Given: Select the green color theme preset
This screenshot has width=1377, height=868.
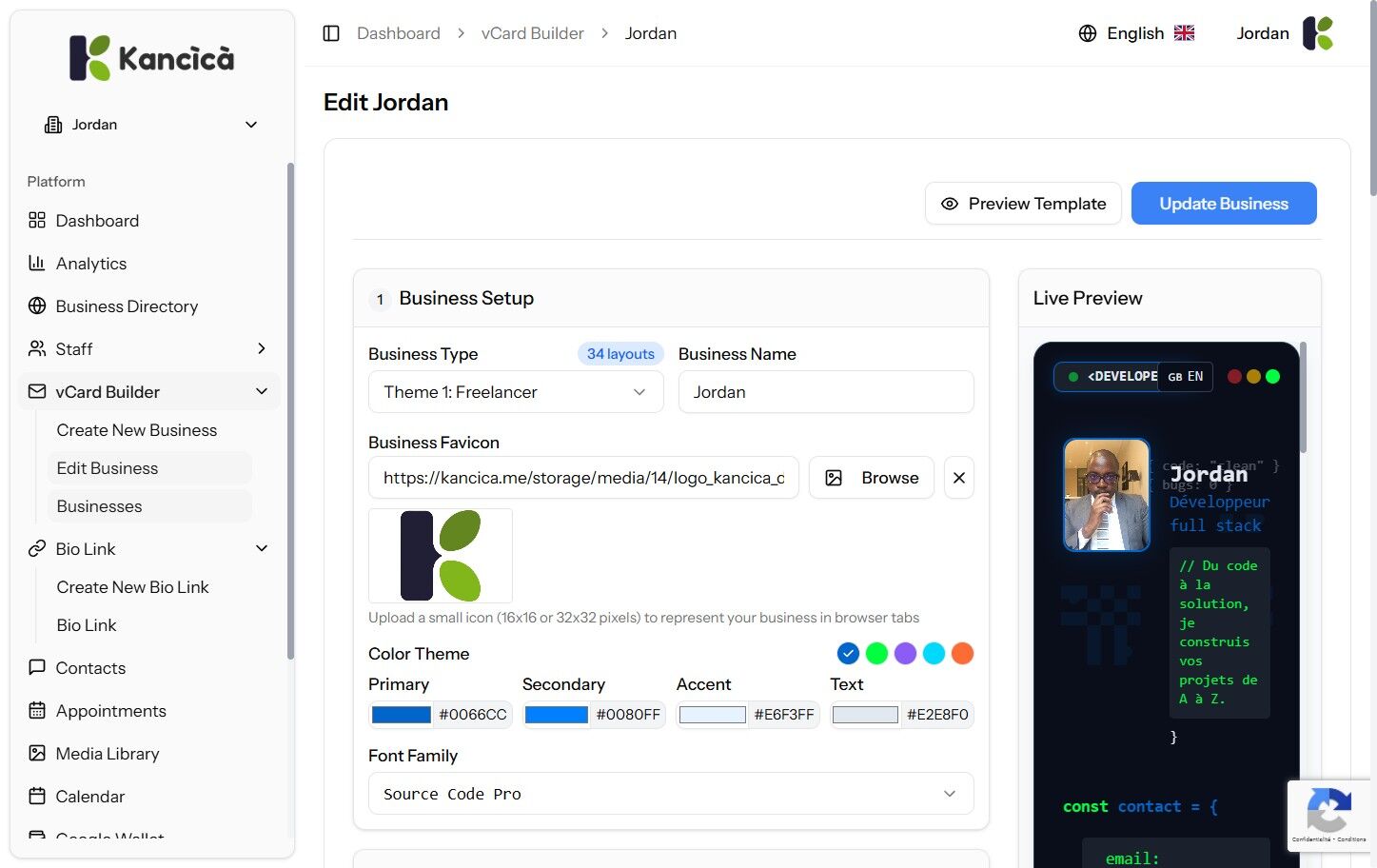Looking at the screenshot, I should coord(876,654).
